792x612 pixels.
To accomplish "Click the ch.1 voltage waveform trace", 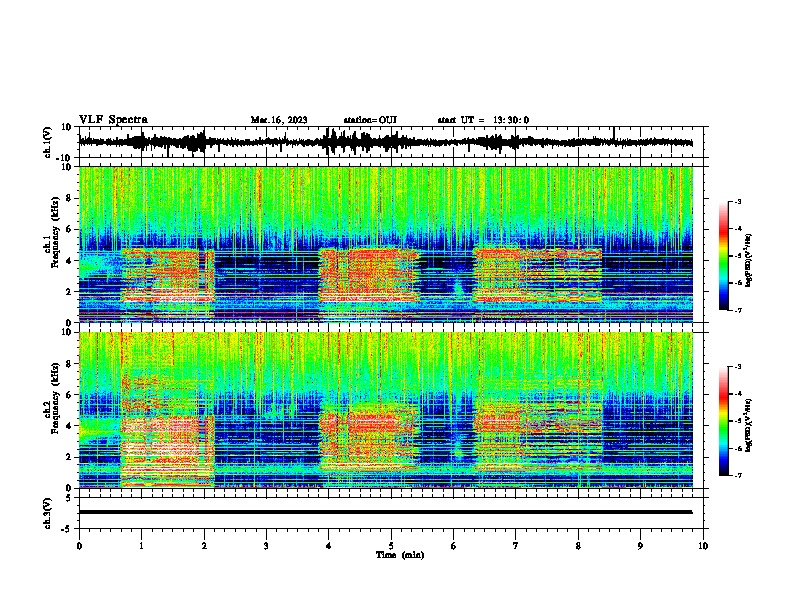I will click(x=385, y=142).
